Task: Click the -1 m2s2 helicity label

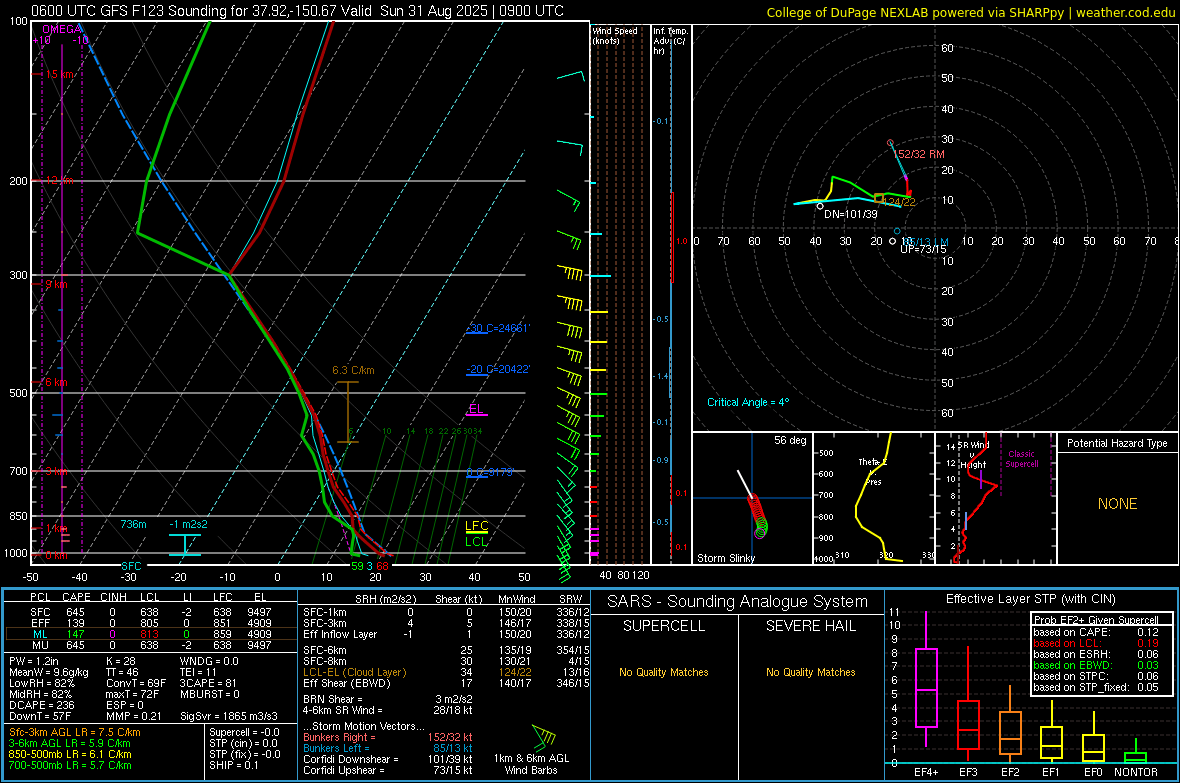Action: (x=188, y=524)
